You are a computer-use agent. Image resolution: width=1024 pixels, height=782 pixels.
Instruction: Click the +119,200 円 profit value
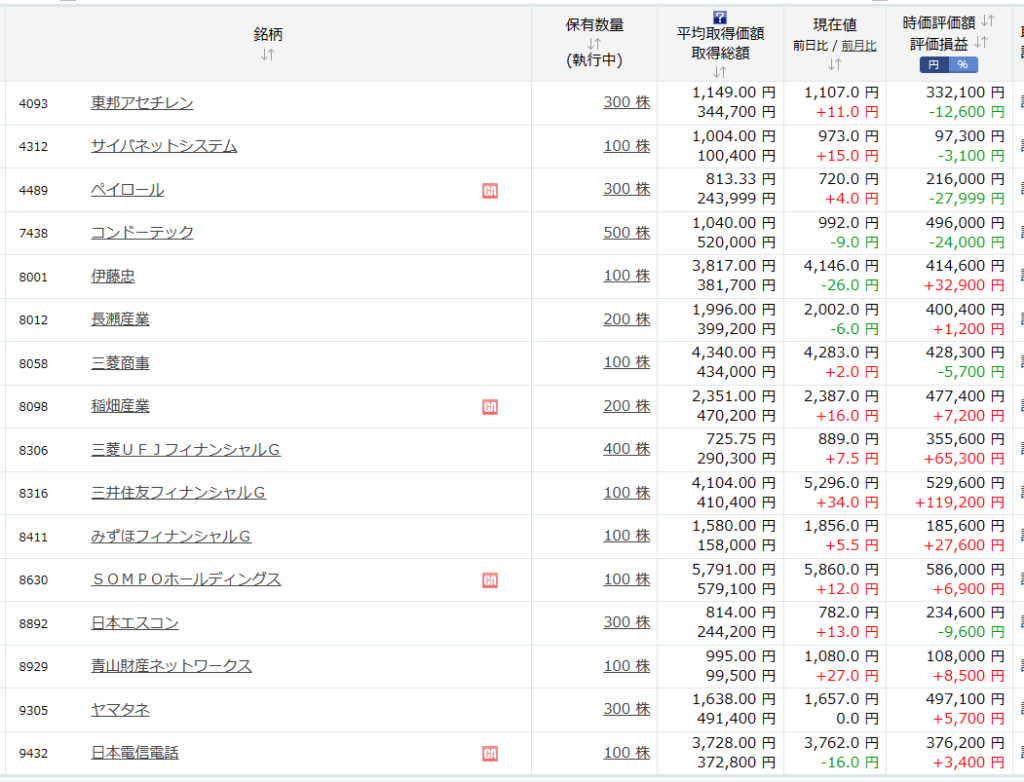[959, 502]
